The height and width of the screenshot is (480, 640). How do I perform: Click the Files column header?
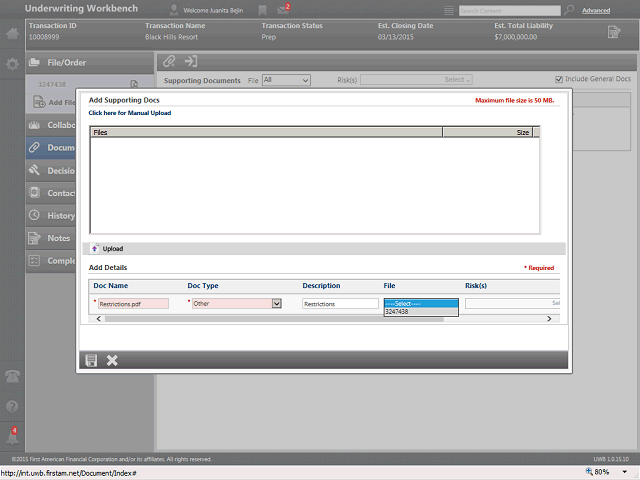(266, 132)
